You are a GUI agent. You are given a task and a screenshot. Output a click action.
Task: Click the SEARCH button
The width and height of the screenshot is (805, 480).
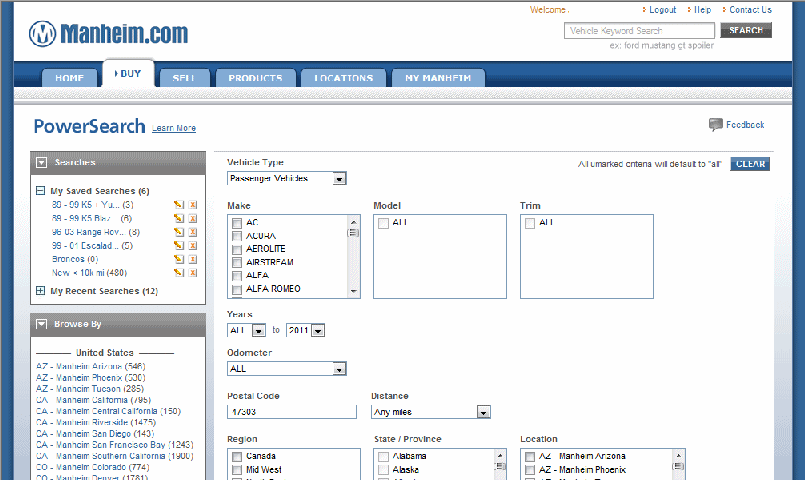746,31
